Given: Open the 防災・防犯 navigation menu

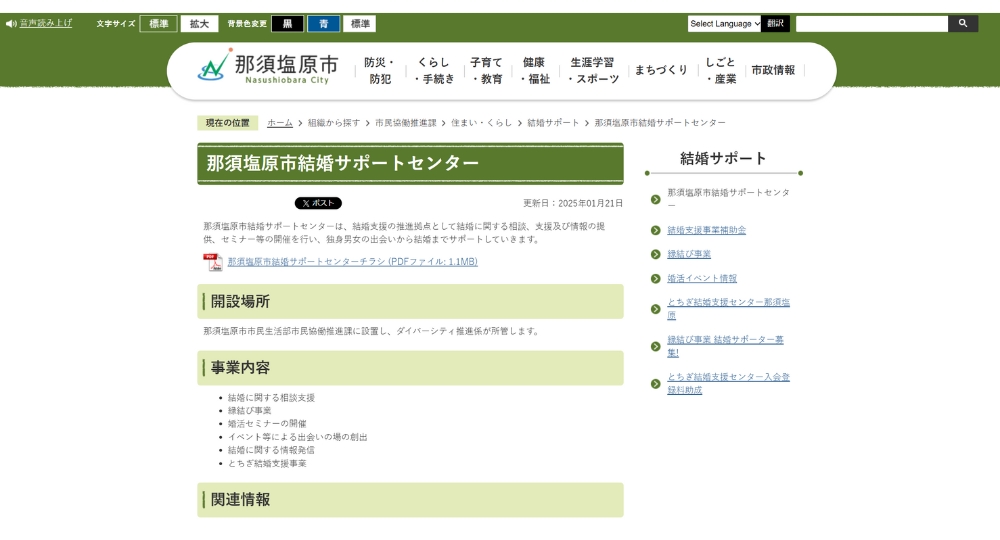Looking at the screenshot, I should click(380, 70).
